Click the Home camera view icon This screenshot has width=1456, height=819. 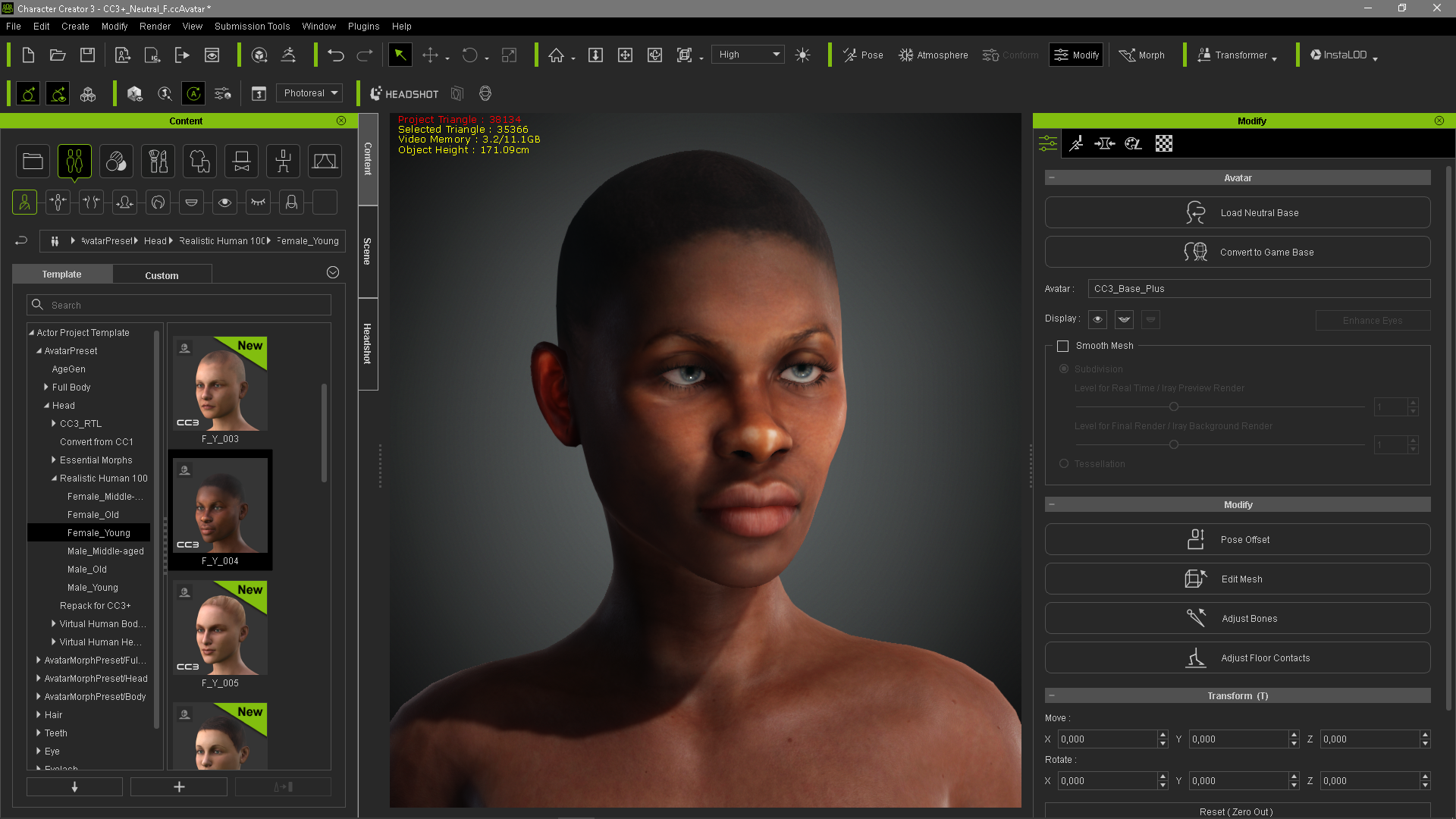click(557, 55)
